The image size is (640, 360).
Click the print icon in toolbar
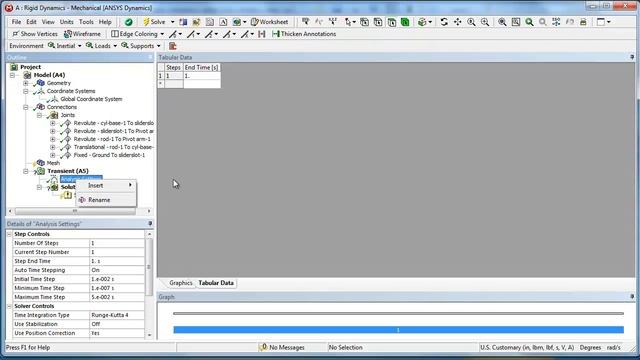[583, 22]
